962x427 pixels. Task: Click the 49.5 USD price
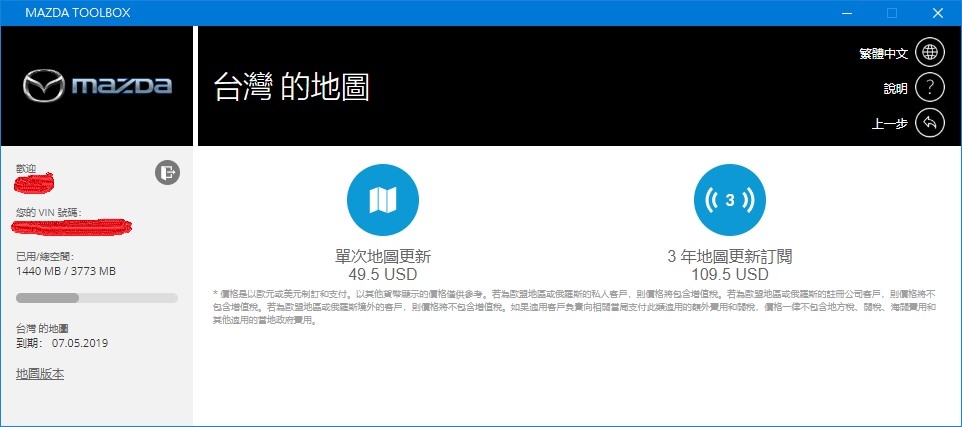383,274
